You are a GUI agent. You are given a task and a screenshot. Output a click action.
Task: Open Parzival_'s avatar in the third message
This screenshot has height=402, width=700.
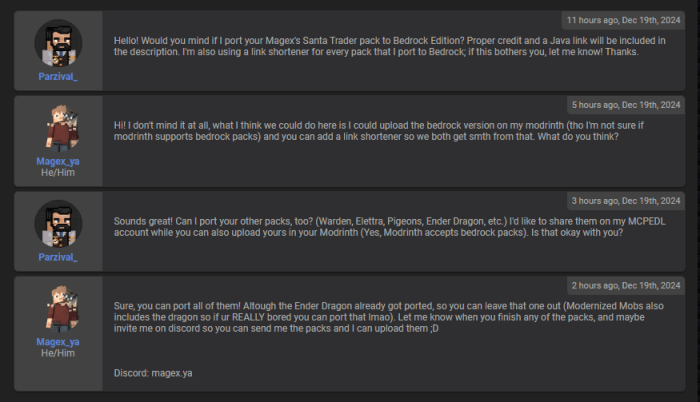coord(58,223)
